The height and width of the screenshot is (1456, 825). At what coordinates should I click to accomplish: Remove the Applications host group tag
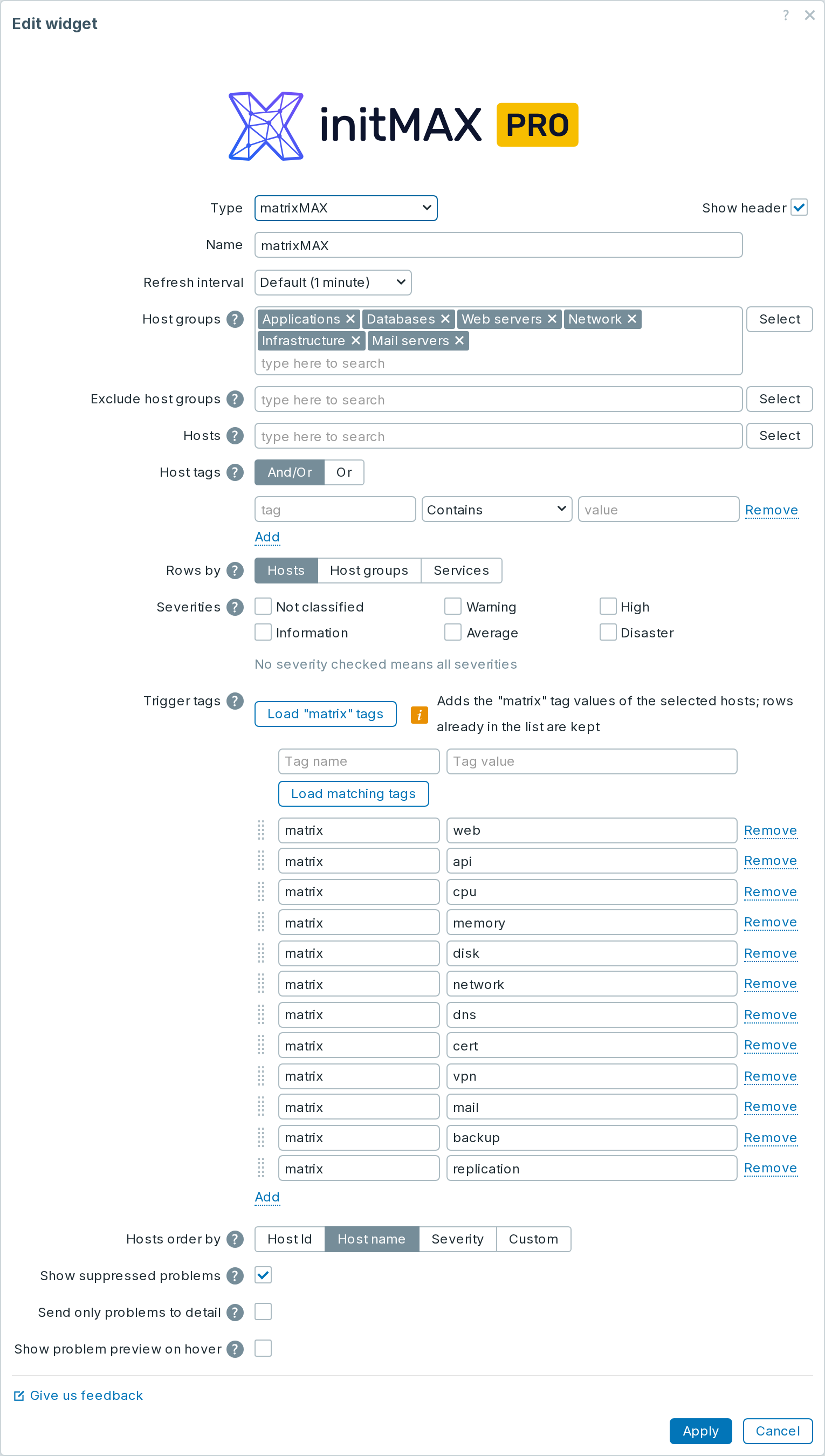[350, 319]
